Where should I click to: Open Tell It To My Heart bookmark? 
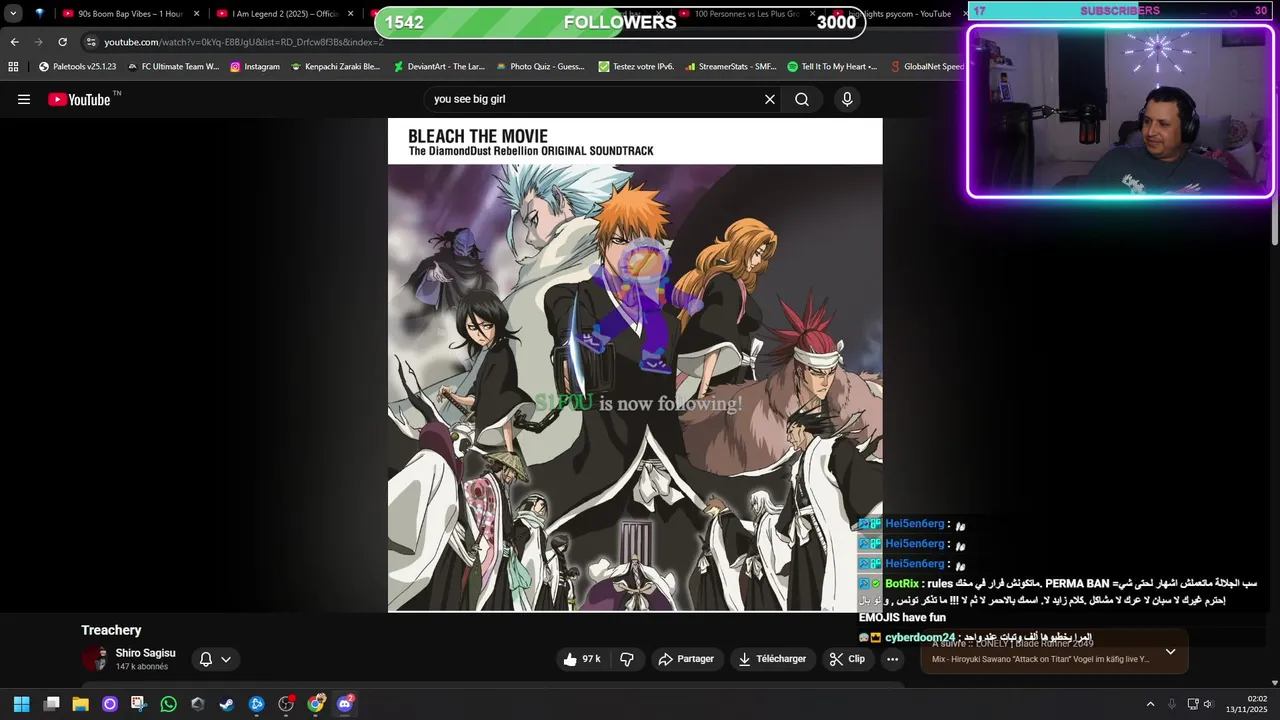point(832,67)
